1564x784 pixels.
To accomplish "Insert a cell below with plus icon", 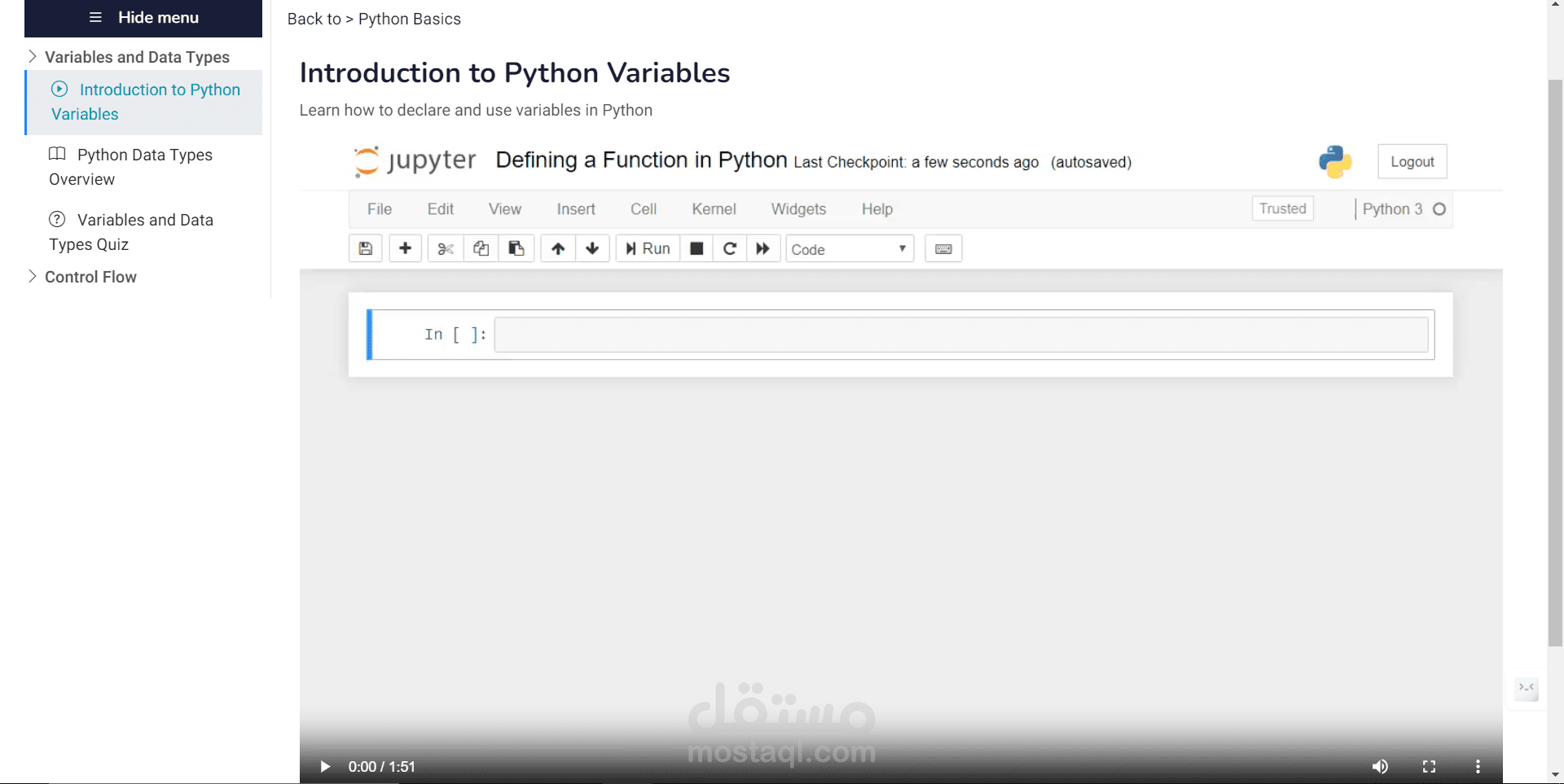I will click(x=405, y=248).
